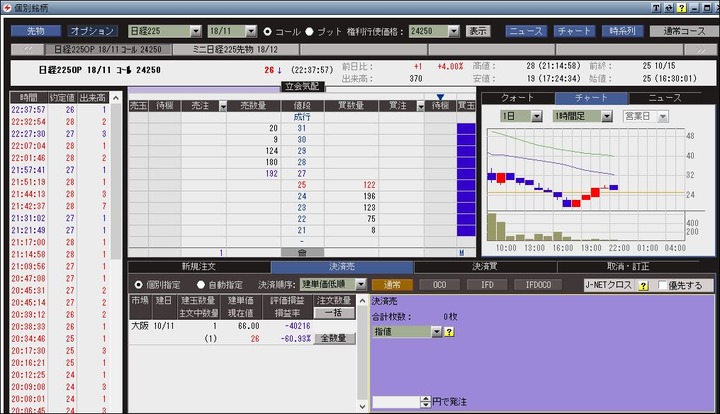The width and height of the screenshot is (720, 414).
Task: Click position list scrollbar down arrow
Action: [362, 407]
